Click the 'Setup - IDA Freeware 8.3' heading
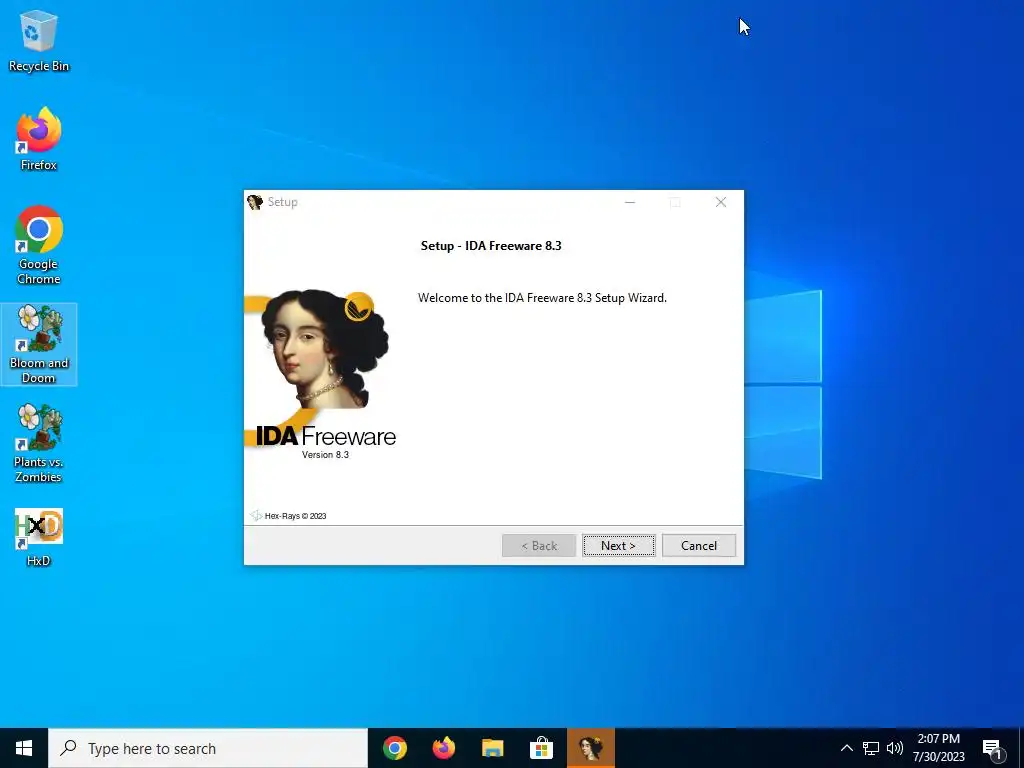The height and width of the screenshot is (768, 1024). pos(491,246)
